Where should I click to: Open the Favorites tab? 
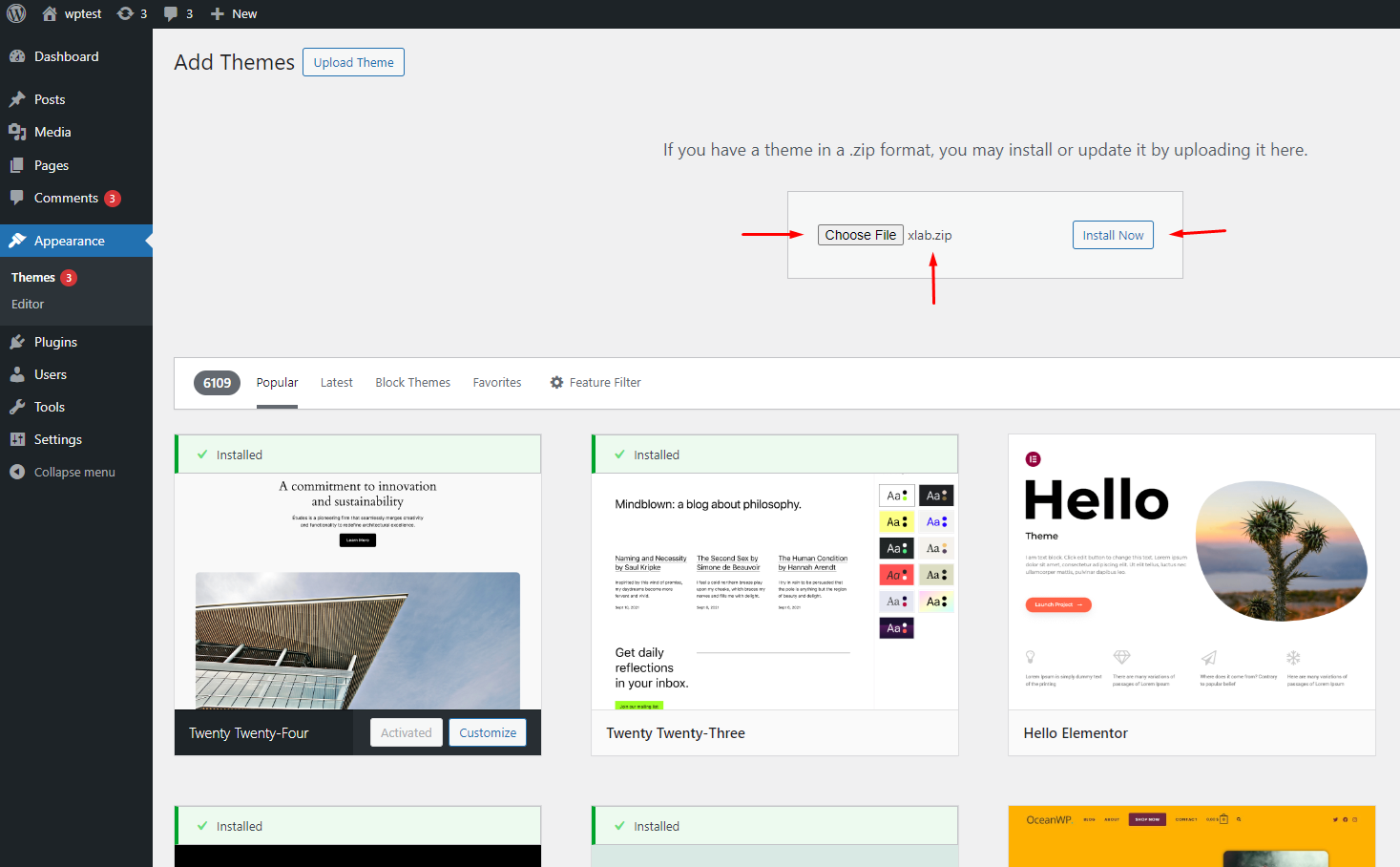(496, 382)
